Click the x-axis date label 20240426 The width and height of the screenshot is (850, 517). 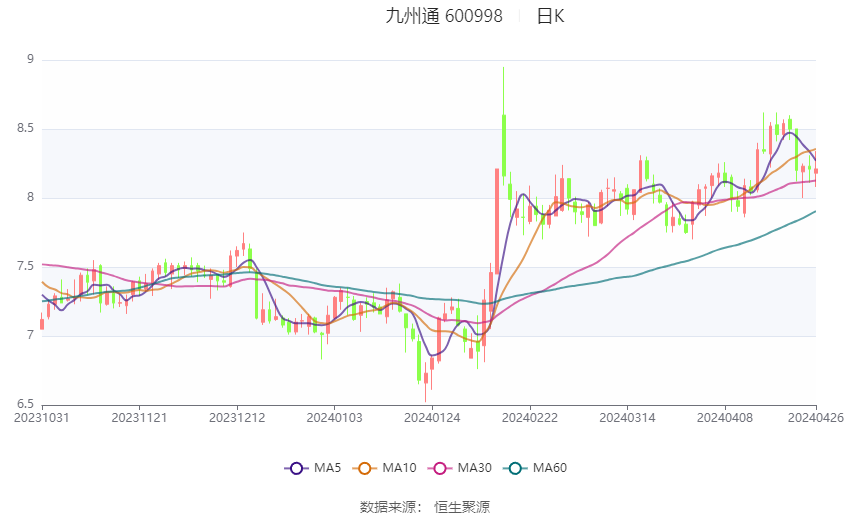point(816,418)
